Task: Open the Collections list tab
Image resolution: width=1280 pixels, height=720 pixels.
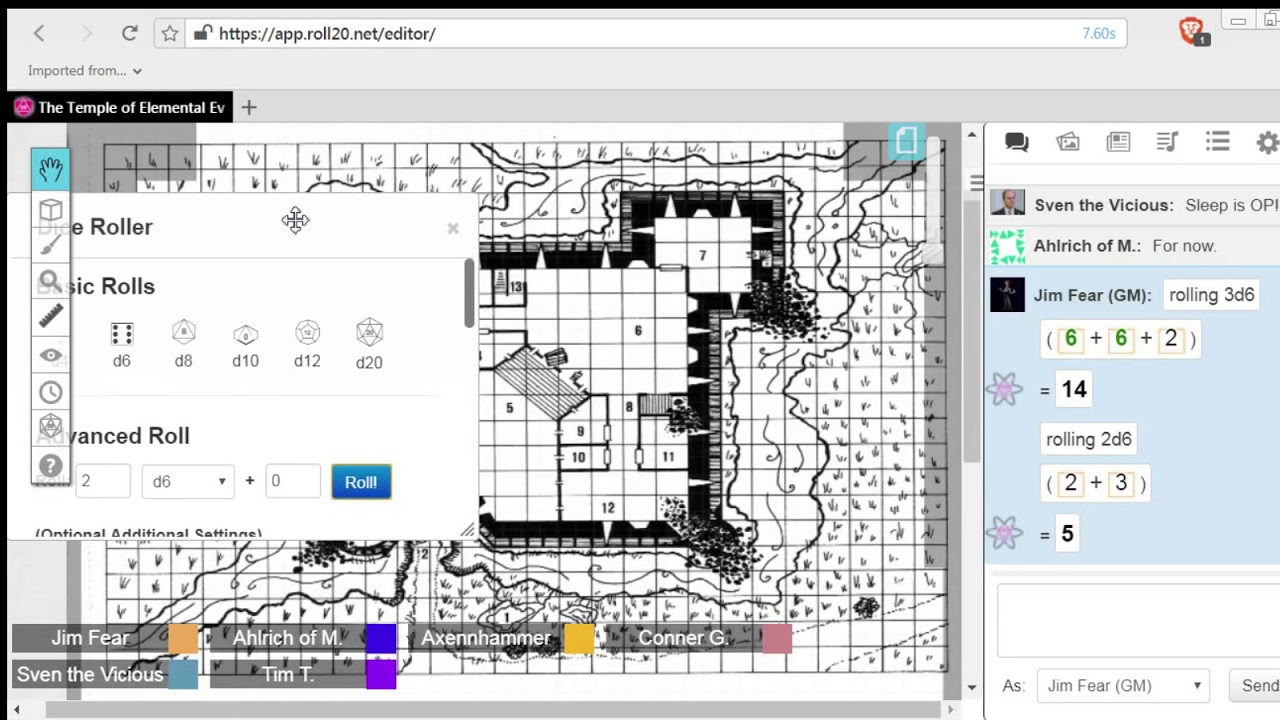Action: (1217, 143)
